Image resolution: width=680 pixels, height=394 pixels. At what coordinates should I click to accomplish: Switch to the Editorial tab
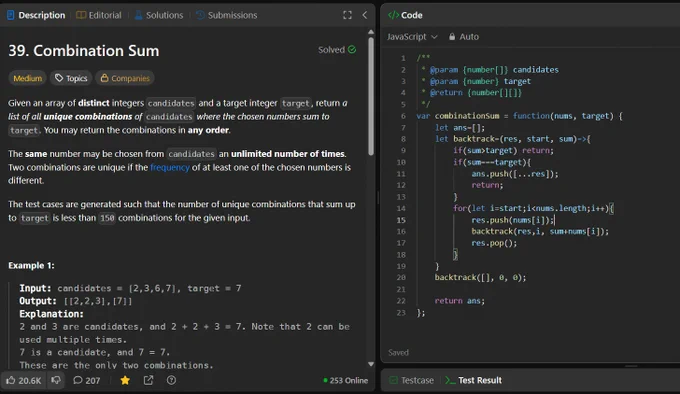coord(99,15)
